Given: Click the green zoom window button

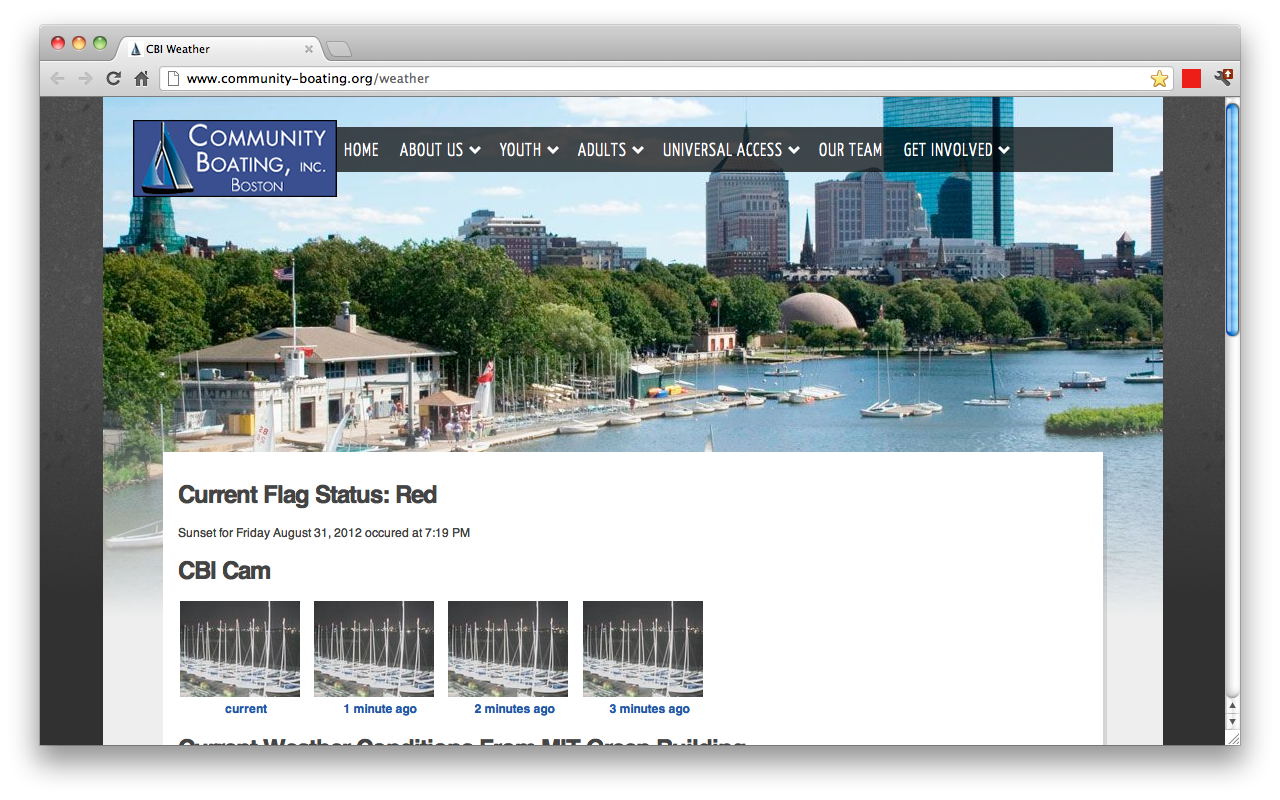Looking at the screenshot, I should (100, 43).
